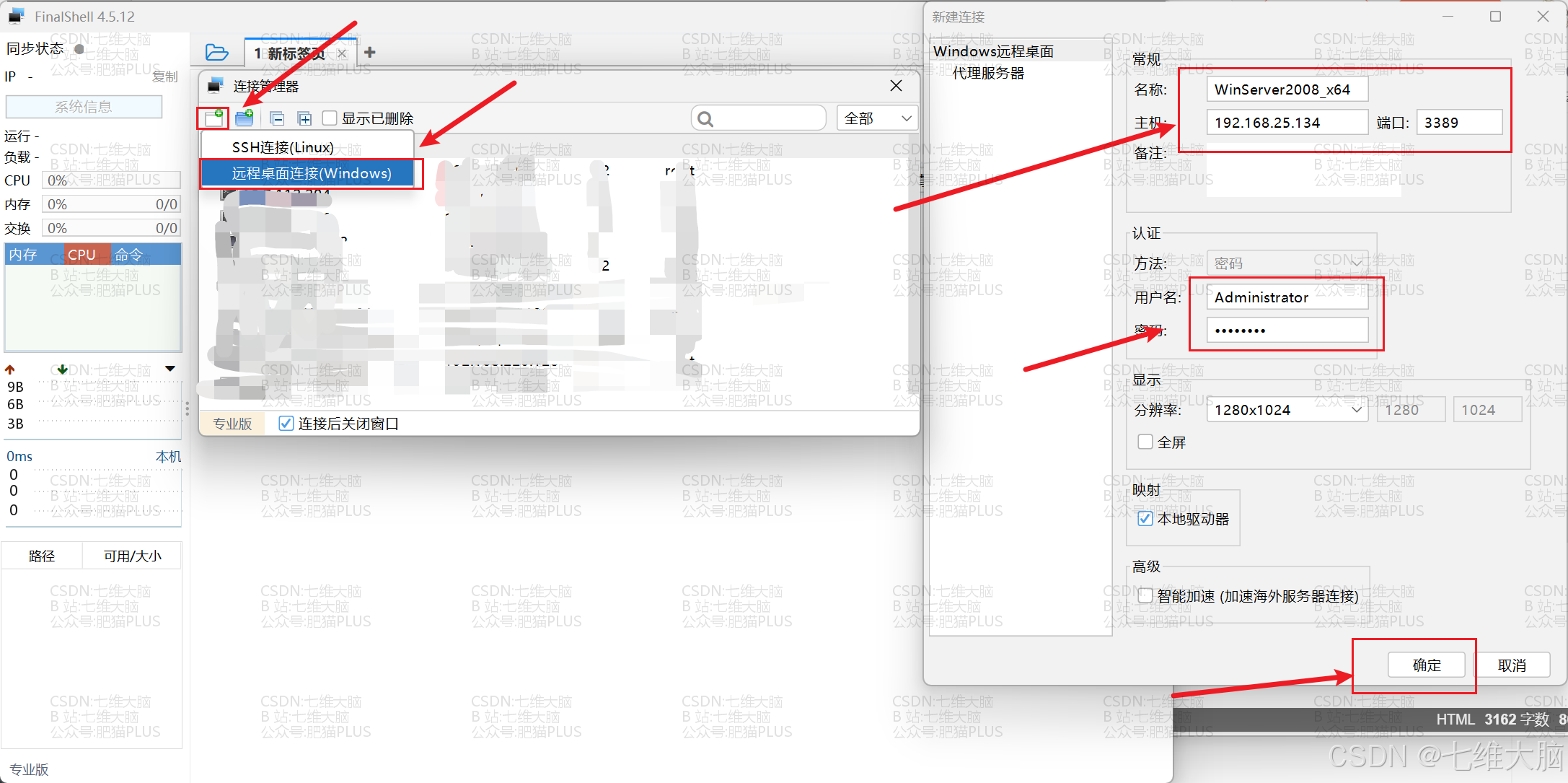Click the green download arrow in network panel
Viewport: 1568px width, 783px height.
coord(63,369)
